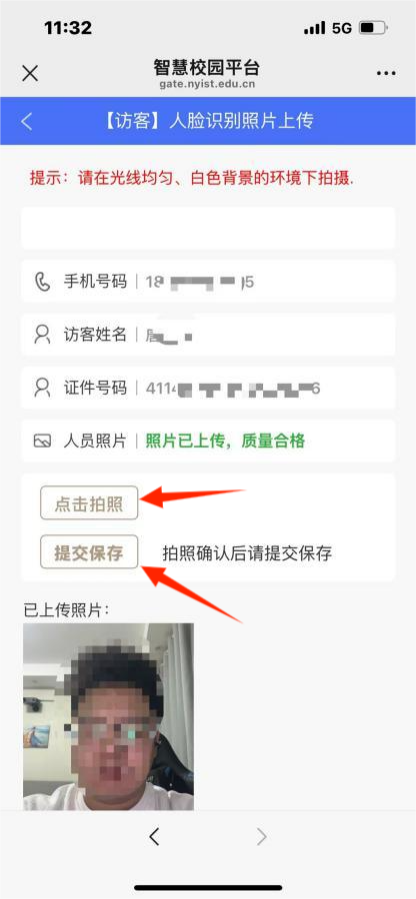Tap the person icon beside 证件号码
Image resolution: width=416 pixels, height=899 pixels.
point(42,388)
